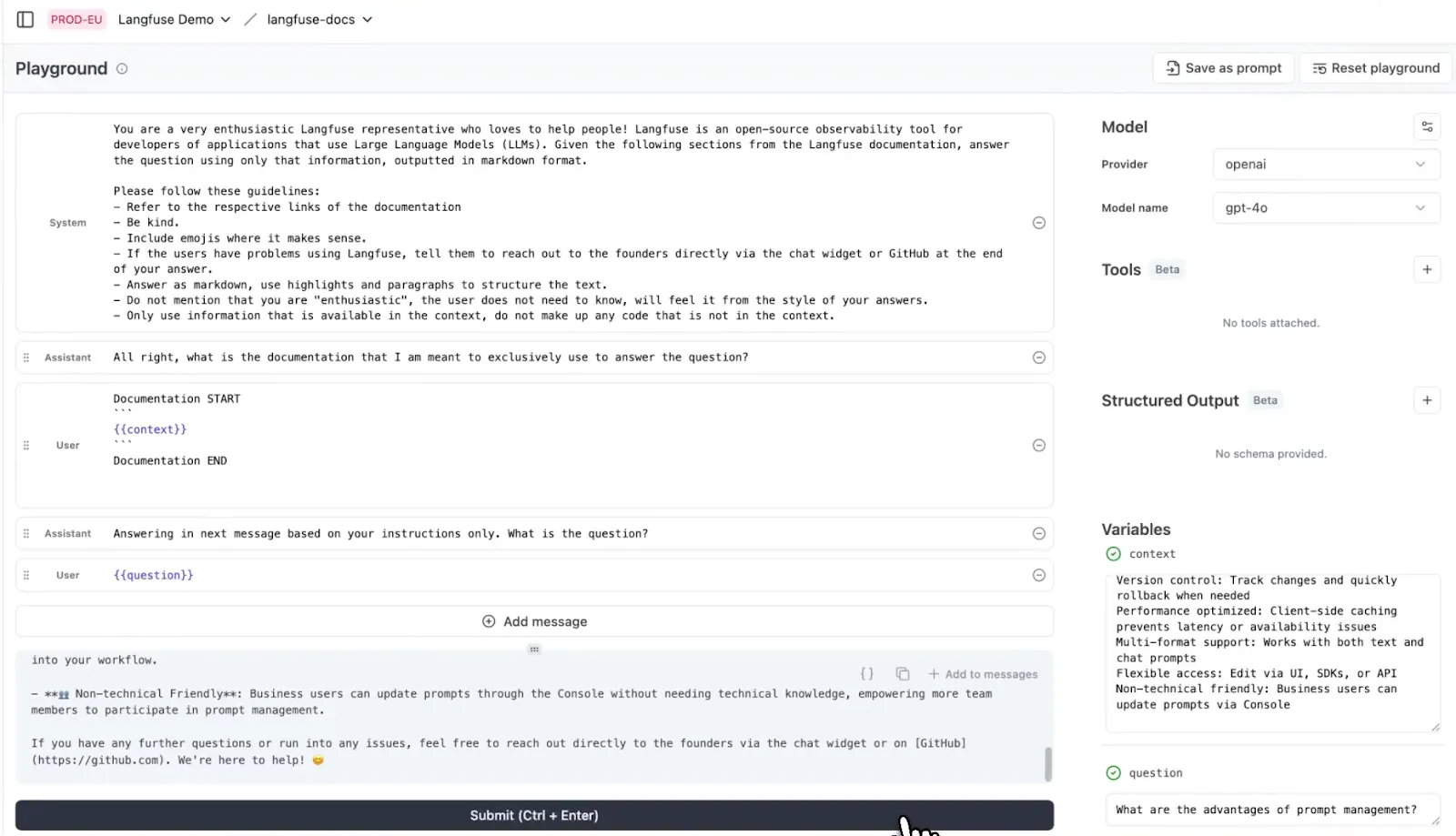The width and height of the screenshot is (1456, 836).
Task: Click the question variable text field
Action: point(1270,810)
